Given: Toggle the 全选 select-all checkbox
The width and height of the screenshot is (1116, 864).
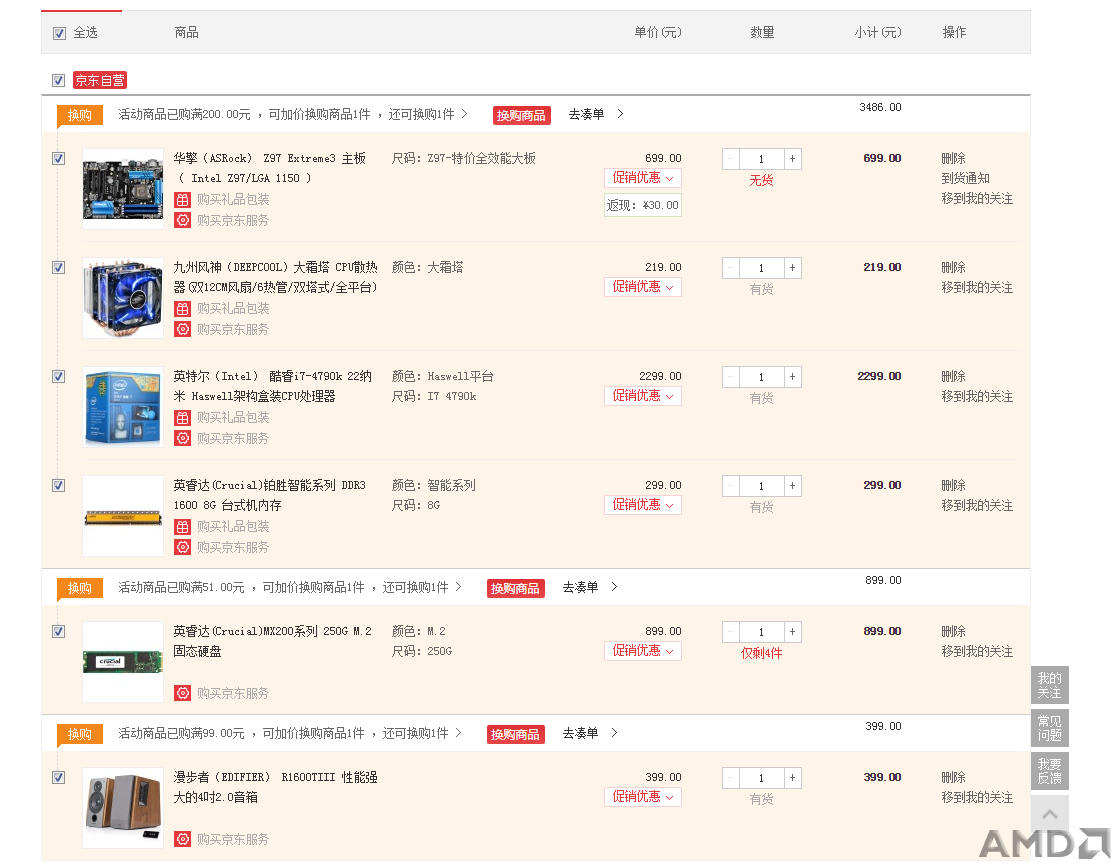Looking at the screenshot, I should tap(59, 33).
